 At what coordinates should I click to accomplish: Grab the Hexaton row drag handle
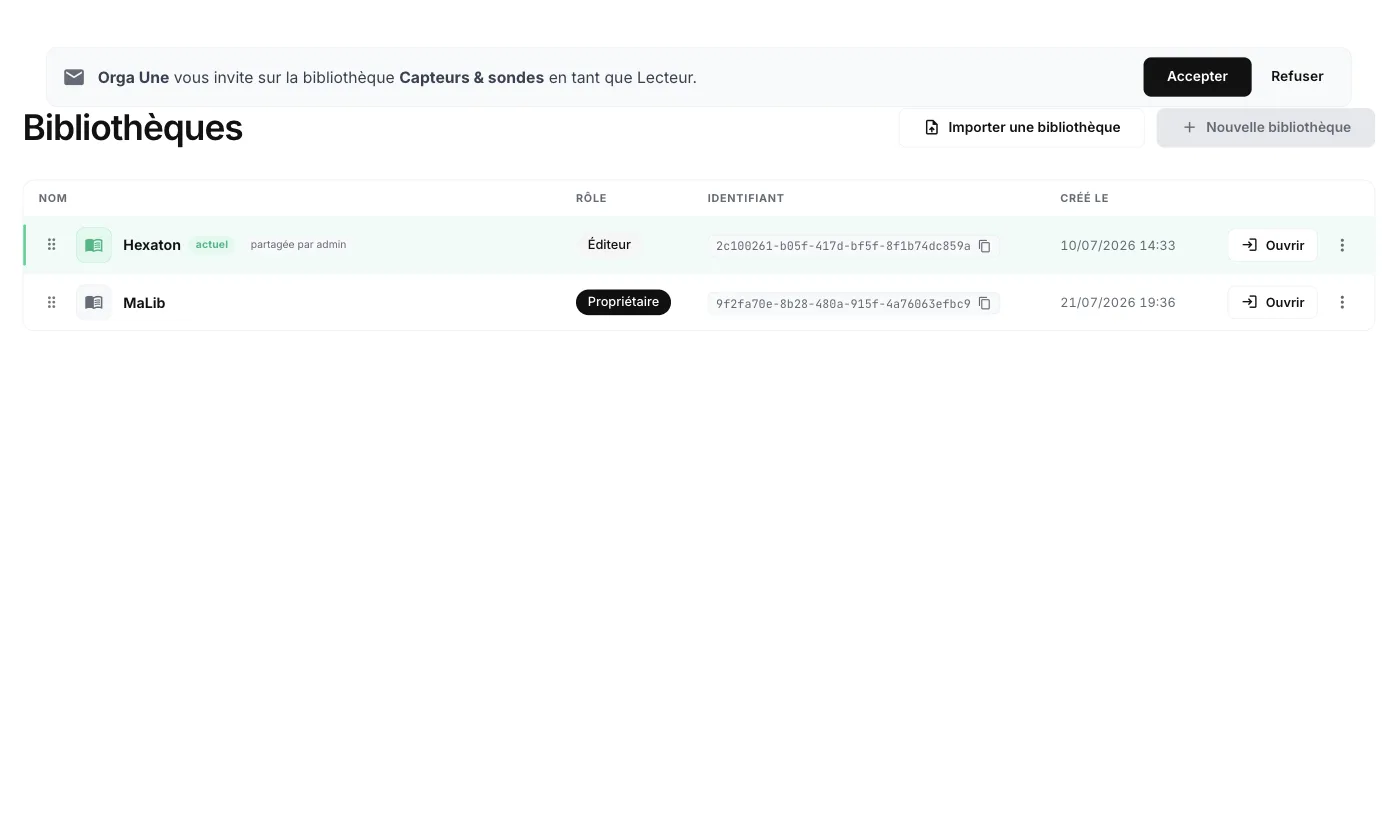click(x=51, y=245)
